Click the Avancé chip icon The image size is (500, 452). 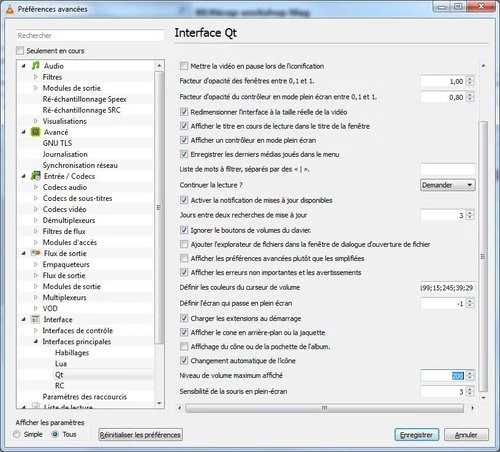36,132
